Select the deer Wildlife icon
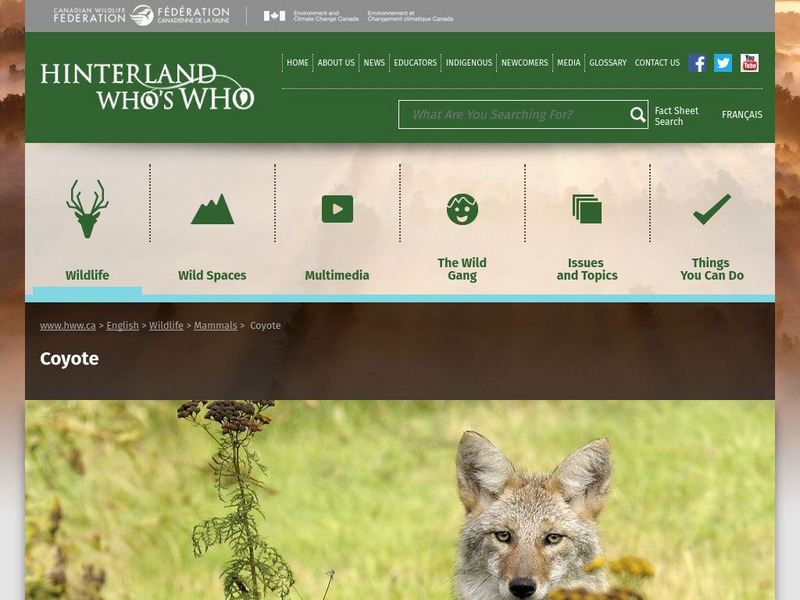 tap(87, 209)
